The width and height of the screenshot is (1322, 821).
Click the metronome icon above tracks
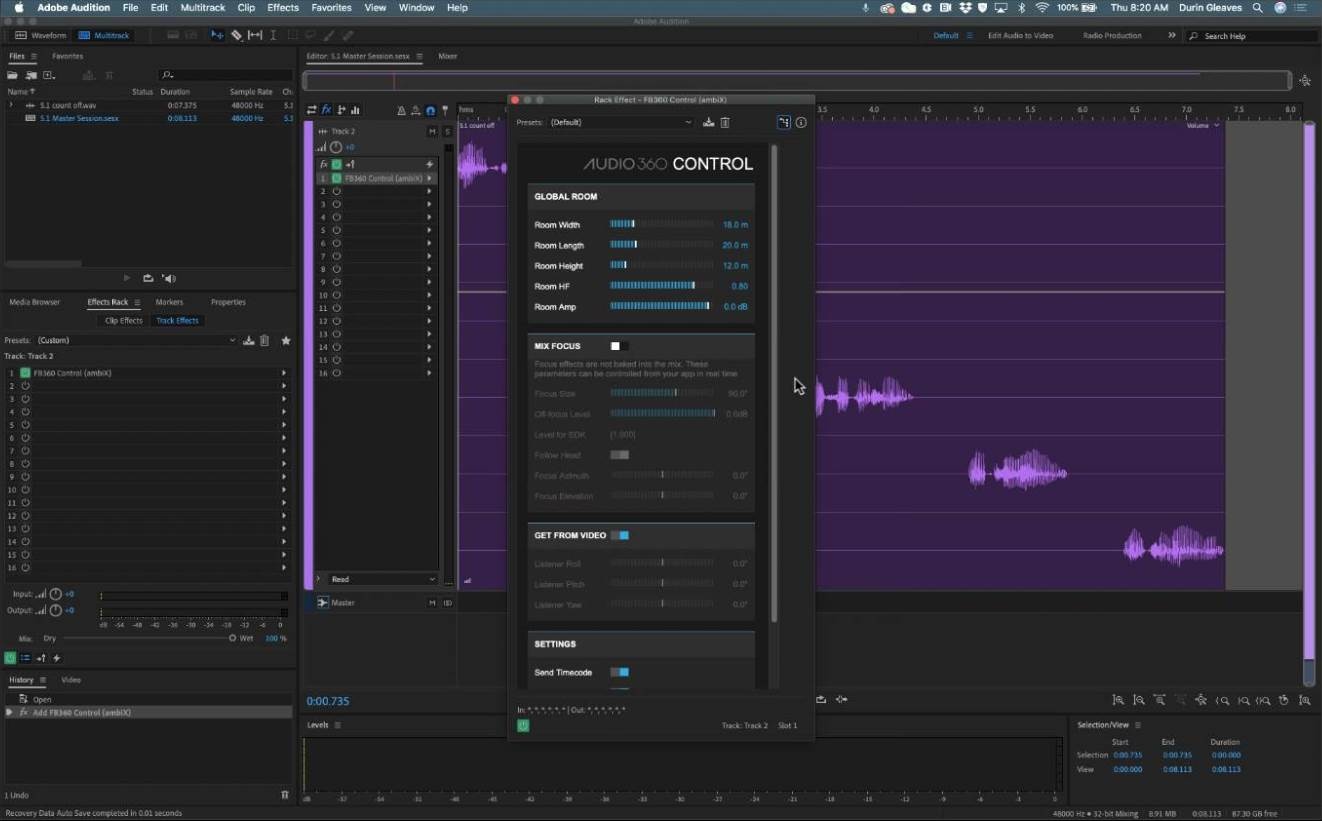click(x=401, y=111)
